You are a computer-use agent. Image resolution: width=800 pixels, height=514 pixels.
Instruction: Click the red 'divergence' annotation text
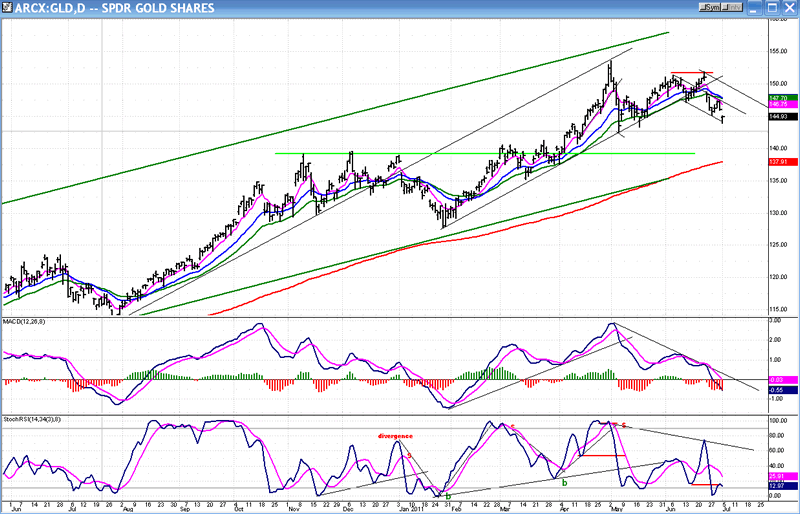point(394,436)
